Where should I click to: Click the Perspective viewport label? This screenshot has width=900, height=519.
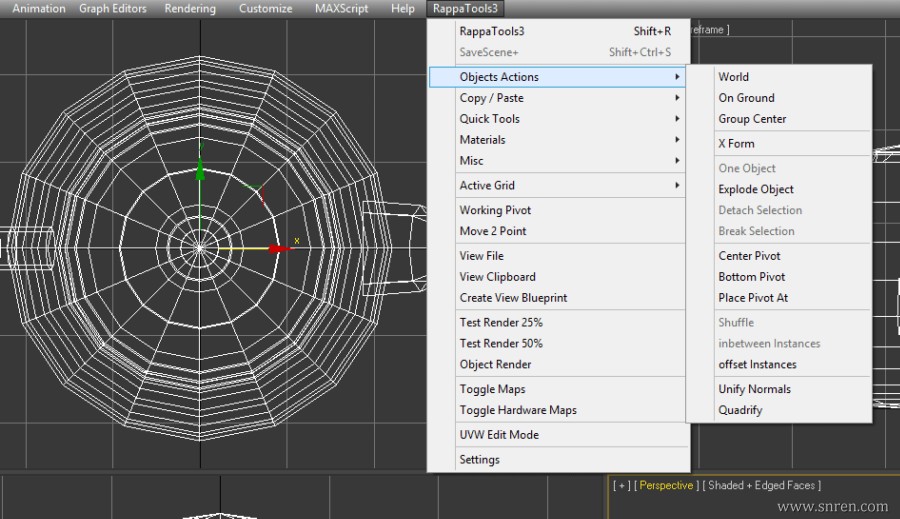click(666, 485)
